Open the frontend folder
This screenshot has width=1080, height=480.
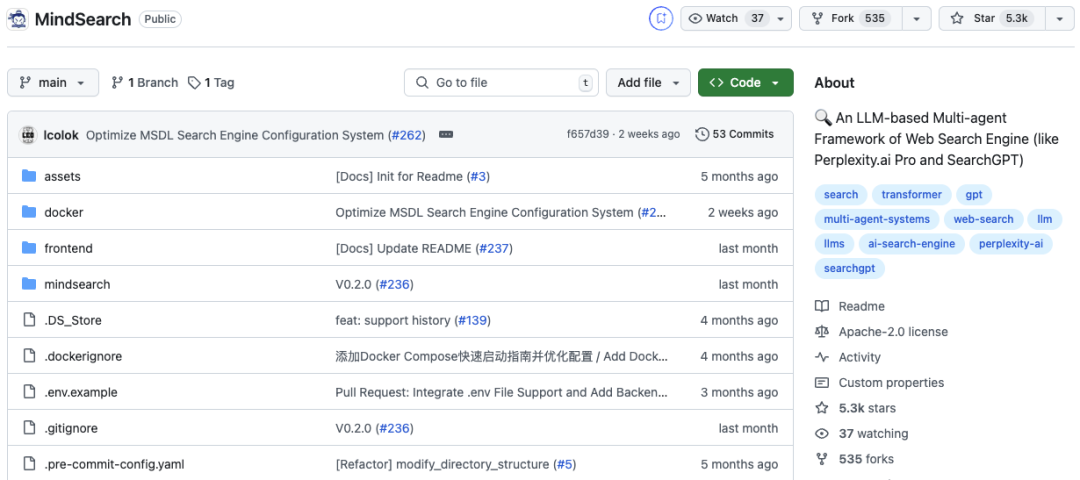pyautogui.click(x=68, y=248)
